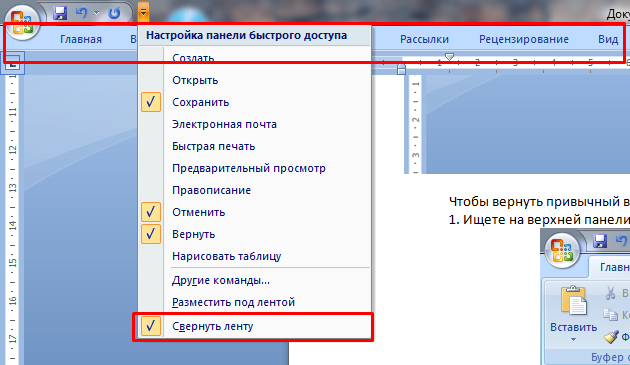Viewport: 630px width, 365px height.
Task: Click the scissors Cut icon
Action: (610, 293)
